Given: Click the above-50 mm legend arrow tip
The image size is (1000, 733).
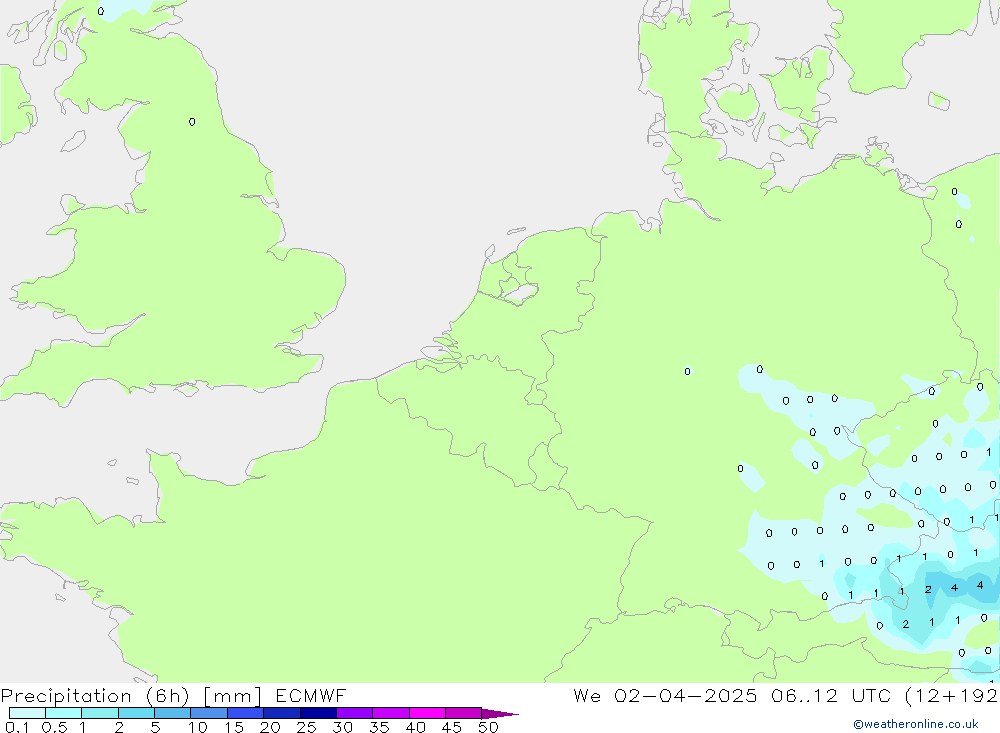Looking at the screenshot, I should (x=499, y=713).
